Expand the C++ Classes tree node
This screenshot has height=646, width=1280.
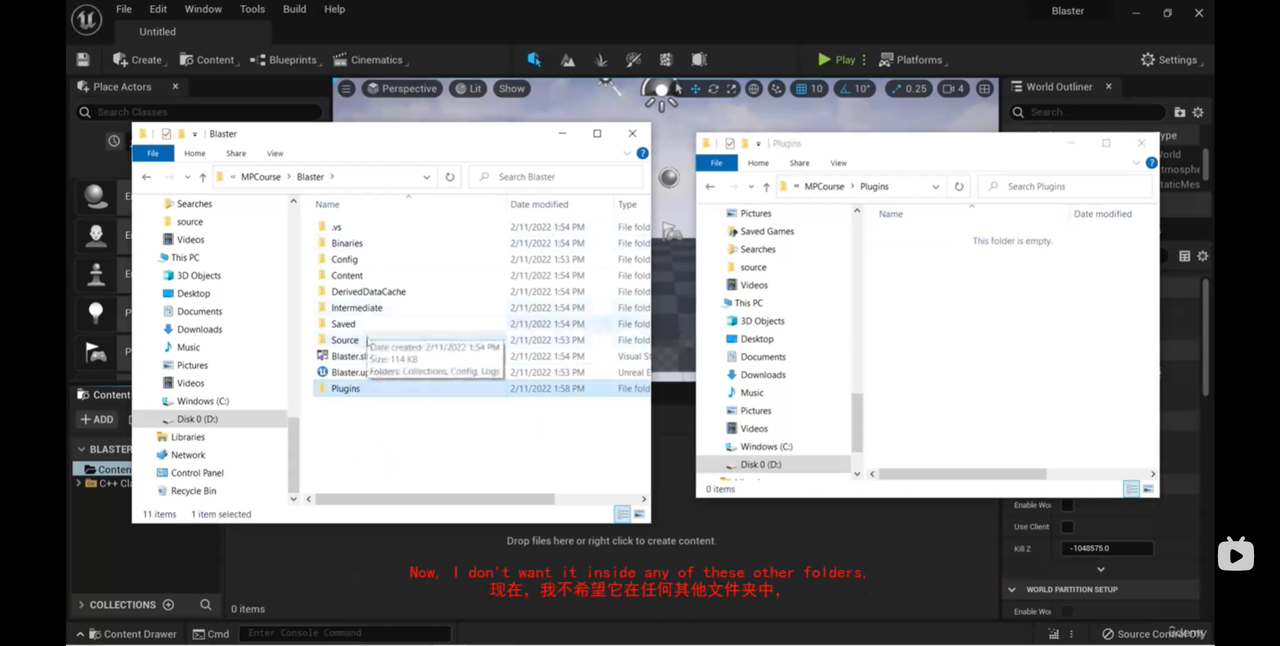[x=79, y=483]
